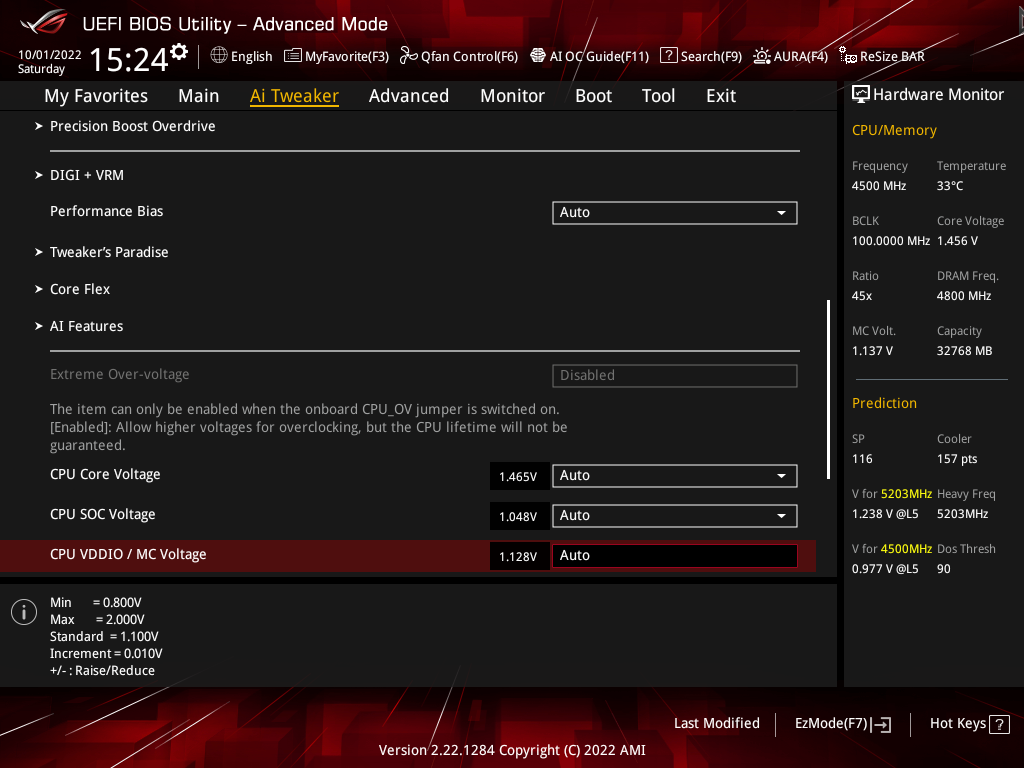Click the Hot Keys question mark icon
Viewport: 1024px width, 768px height.
(x=998, y=724)
